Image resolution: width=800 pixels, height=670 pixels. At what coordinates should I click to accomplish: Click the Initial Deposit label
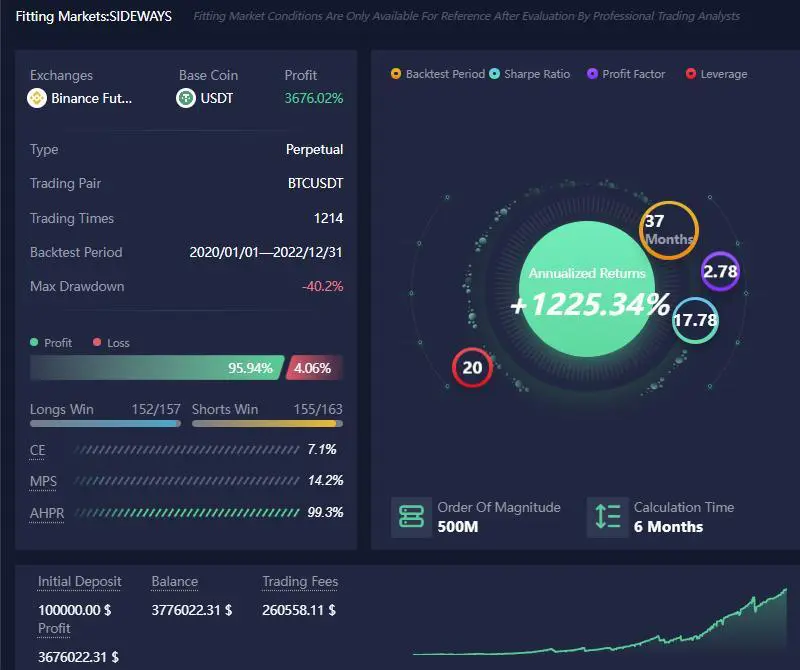[80, 581]
